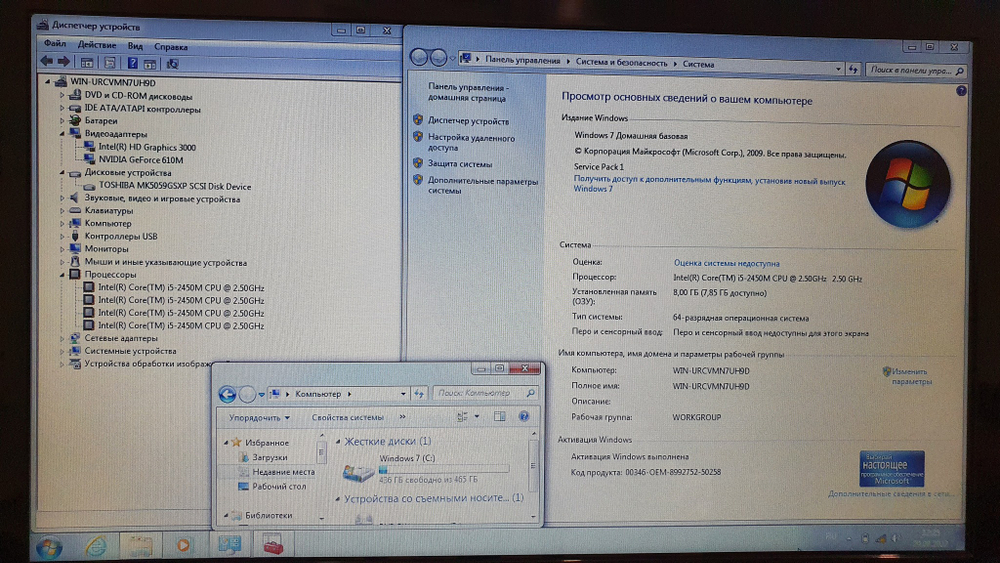Viewport: 1000px width, 563px height.
Task: Click the first i5-2450M processor entry
Action: (180, 288)
